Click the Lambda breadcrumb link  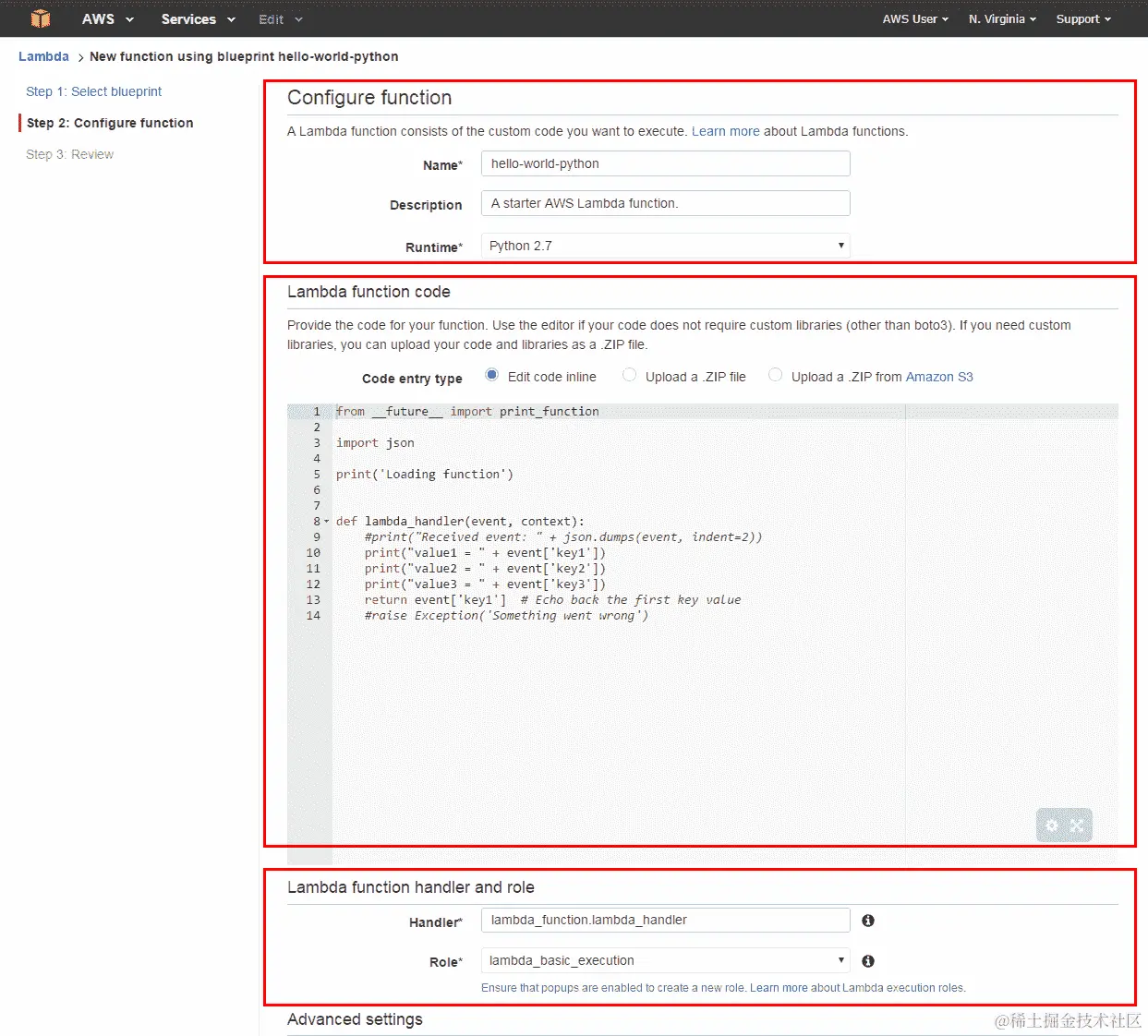tap(43, 56)
